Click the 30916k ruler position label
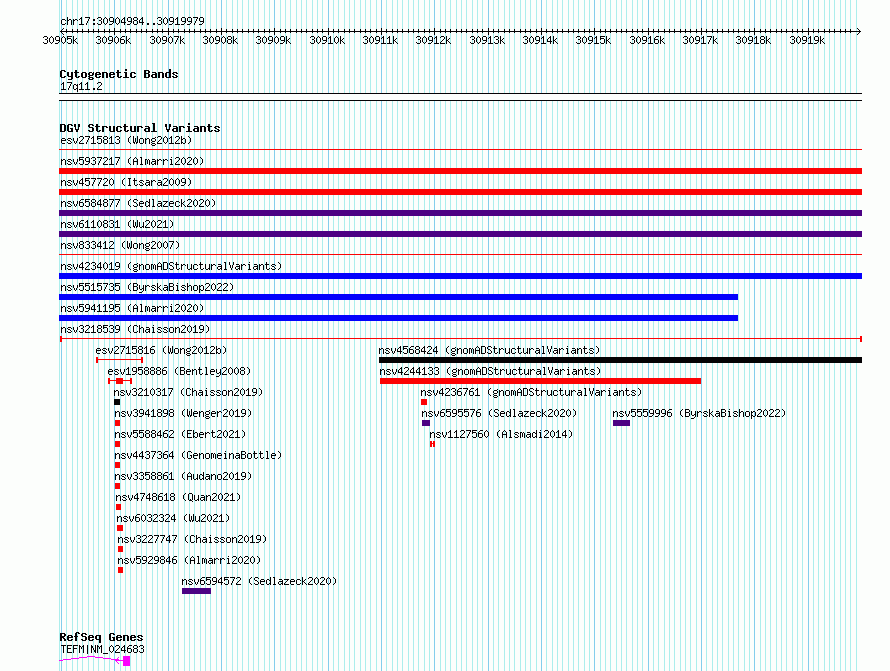Image resolution: width=890 pixels, height=671 pixels. 647,40
